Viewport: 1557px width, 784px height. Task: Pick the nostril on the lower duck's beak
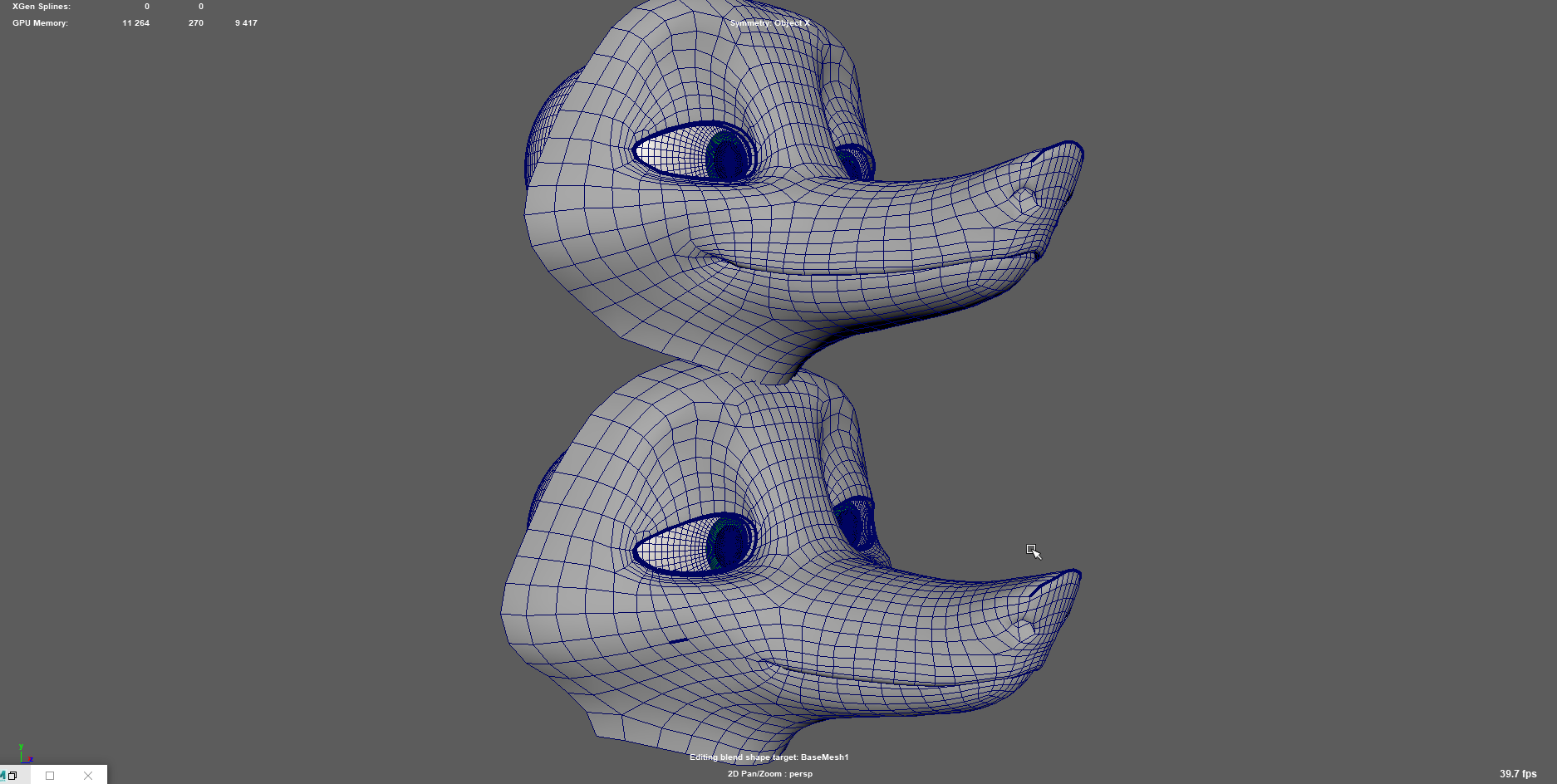(1025, 630)
